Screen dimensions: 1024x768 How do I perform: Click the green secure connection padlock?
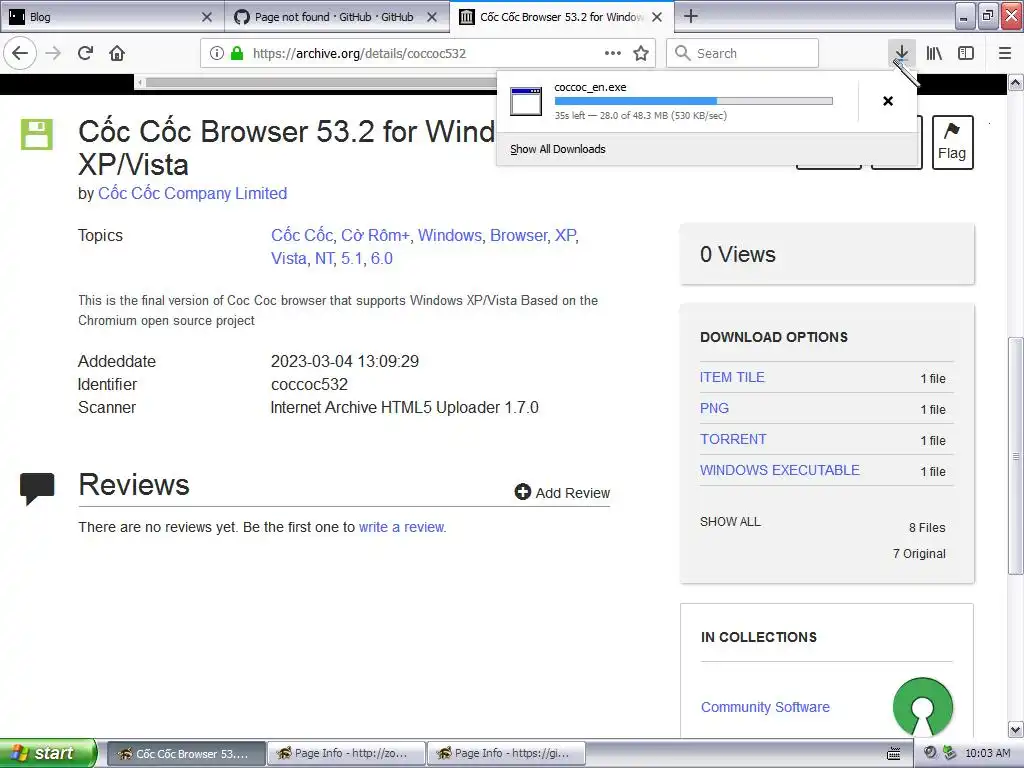pos(237,53)
